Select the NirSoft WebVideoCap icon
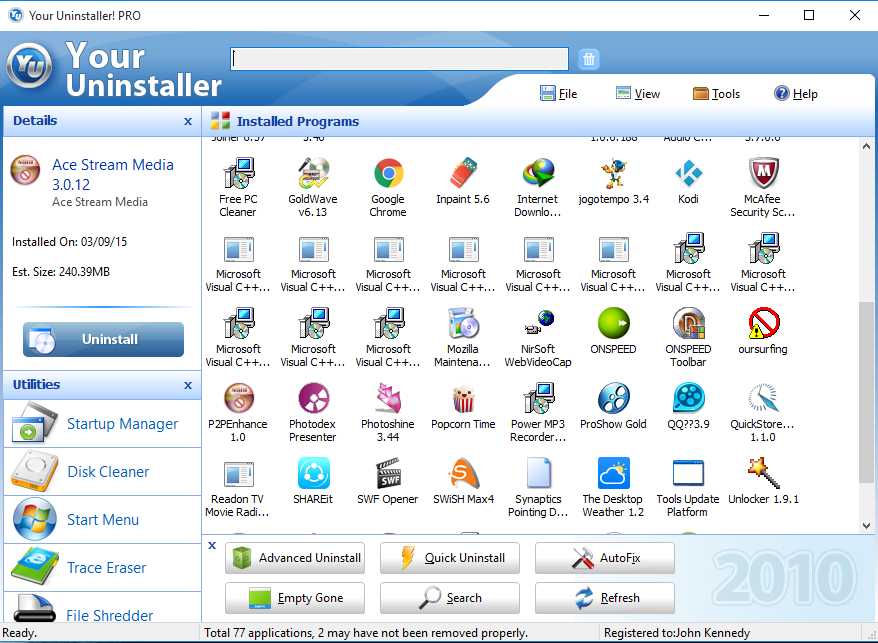This screenshot has width=878, height=643. (538, 323)
